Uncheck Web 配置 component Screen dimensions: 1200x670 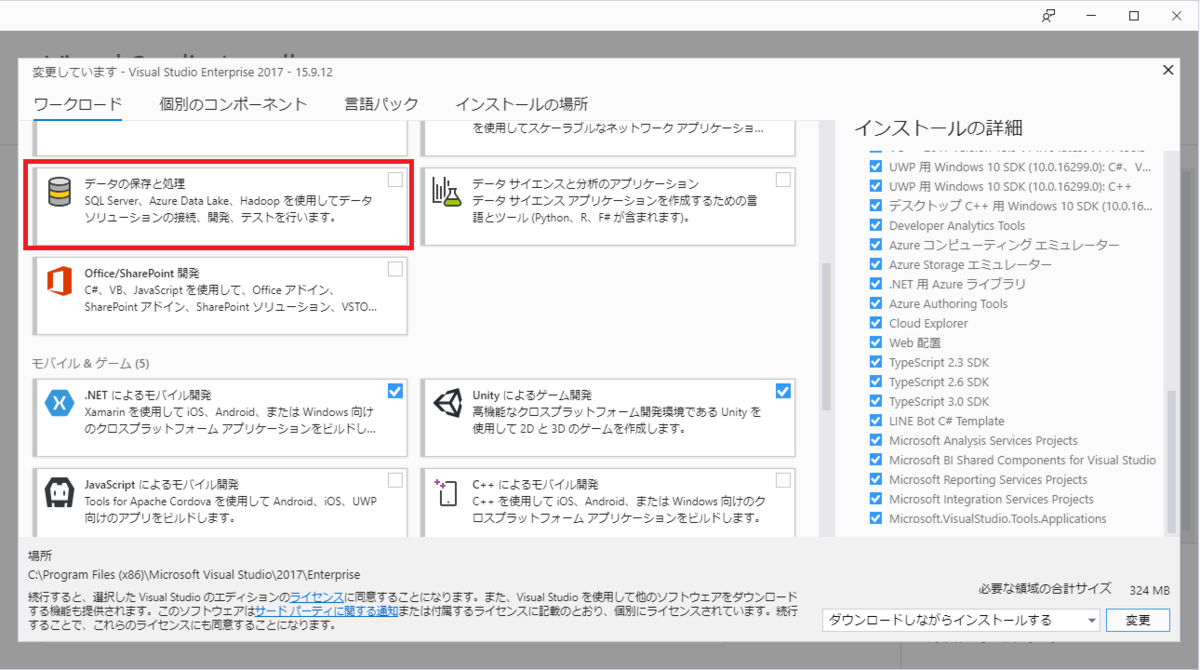876,343
